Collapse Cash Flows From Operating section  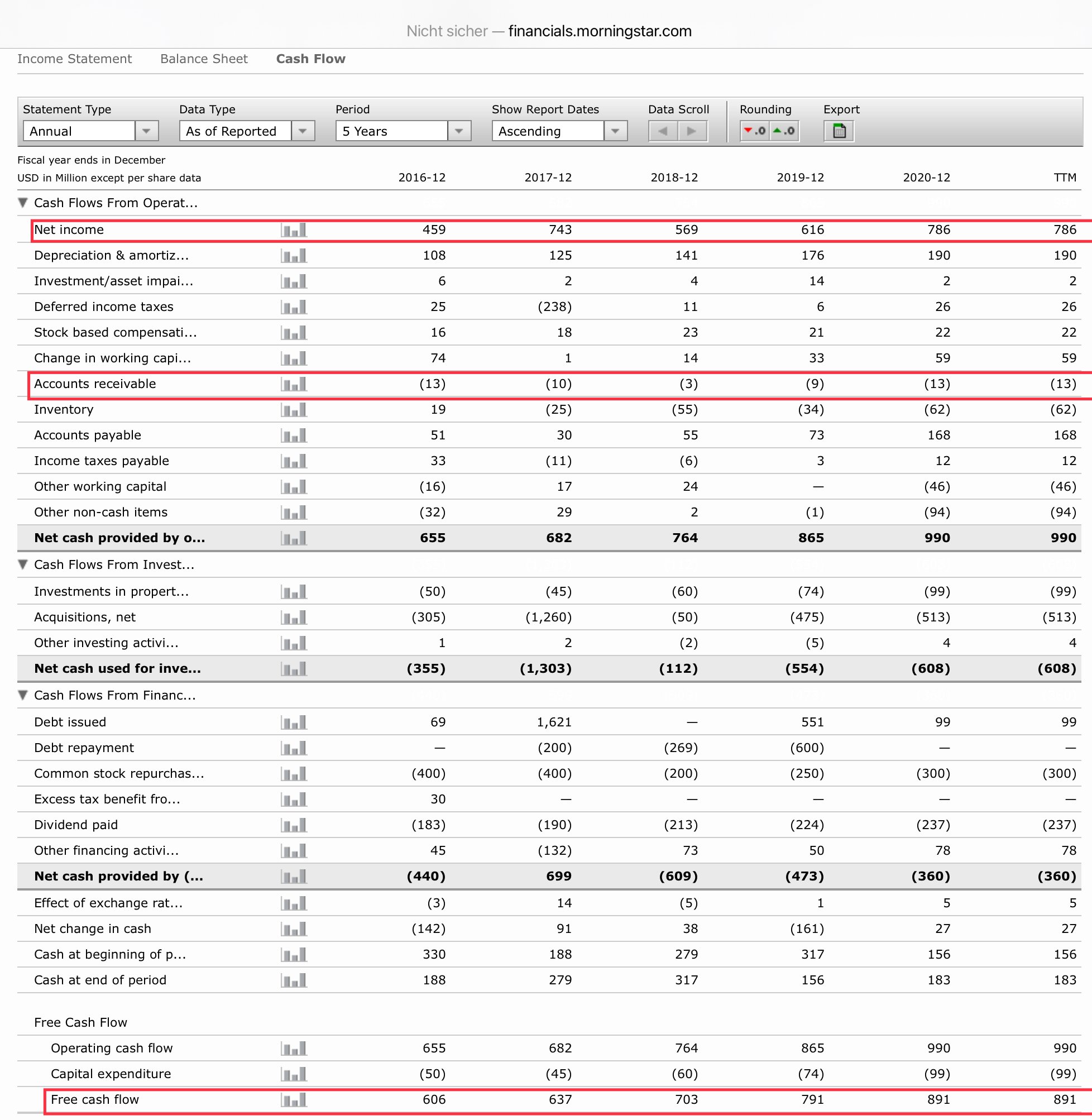click(23, 203)
